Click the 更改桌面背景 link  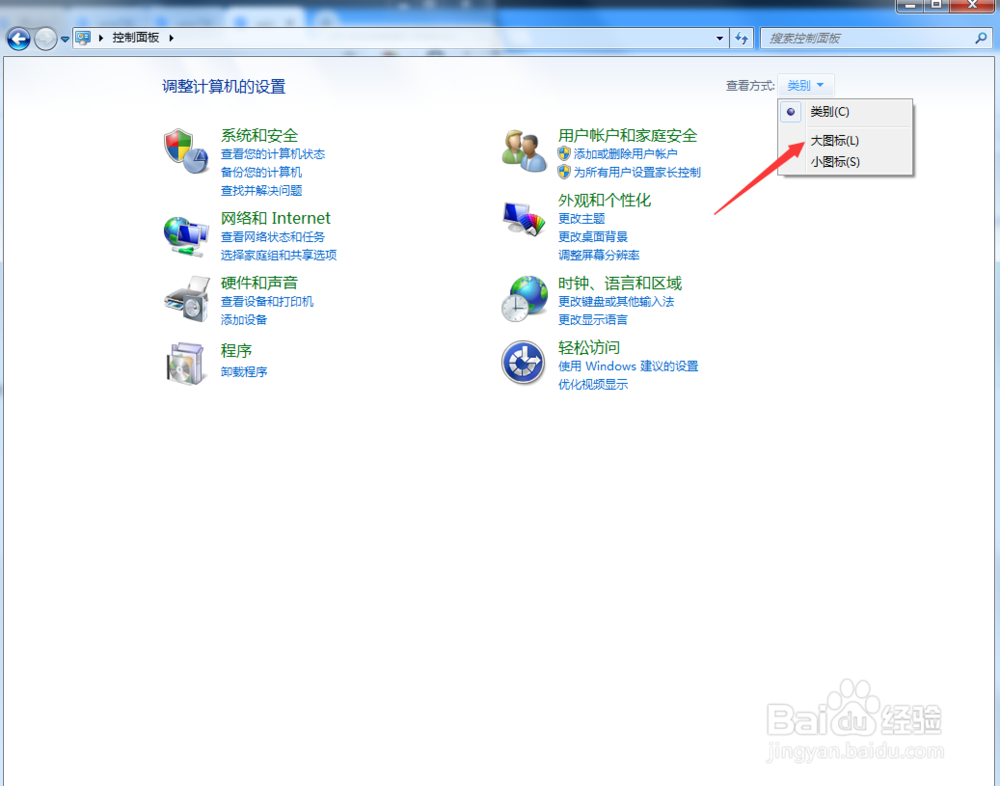pyautogui.click(x=594, y=237)
